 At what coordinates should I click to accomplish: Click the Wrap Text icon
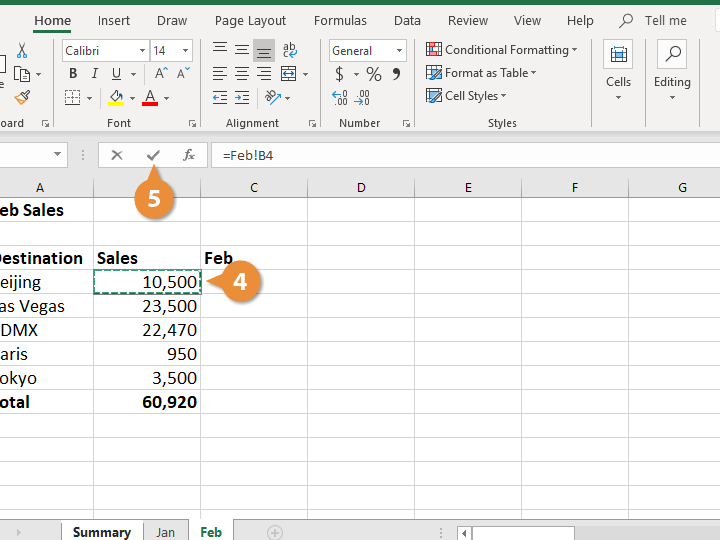tap(290, 50)
